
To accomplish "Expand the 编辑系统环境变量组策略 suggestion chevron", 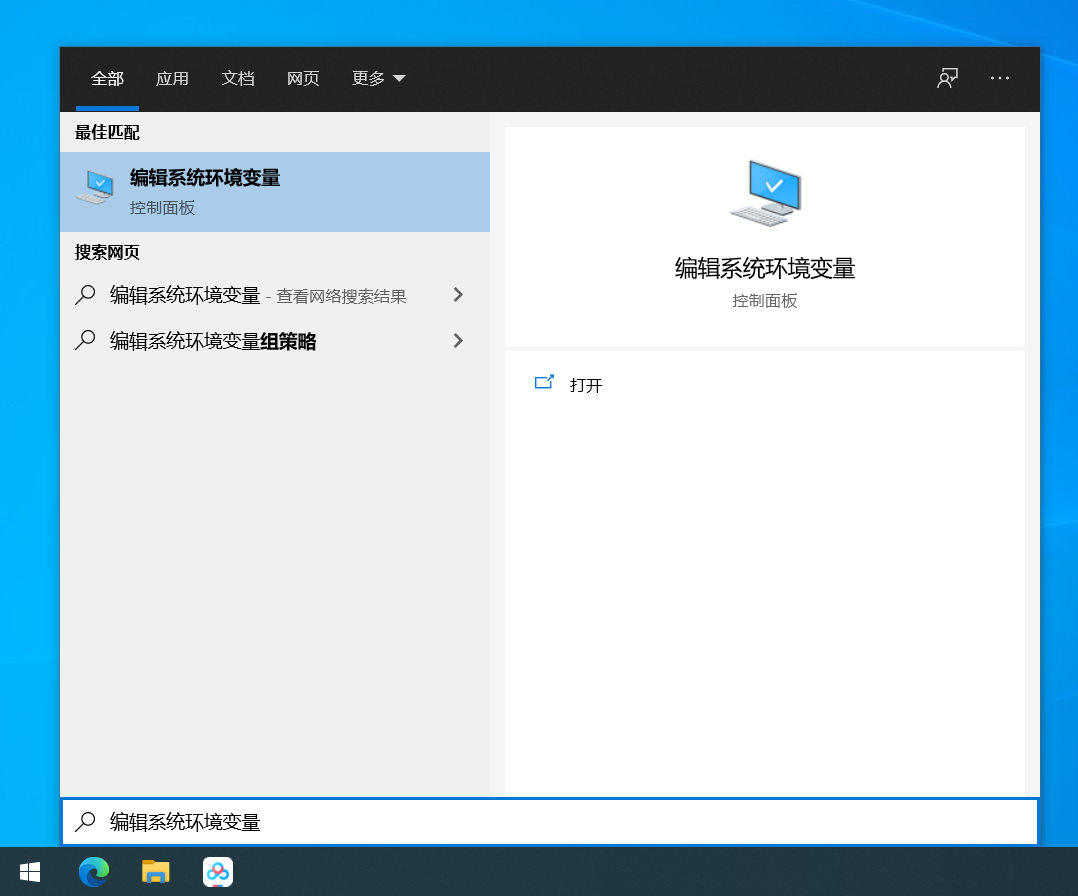I will tap(458, 341).
